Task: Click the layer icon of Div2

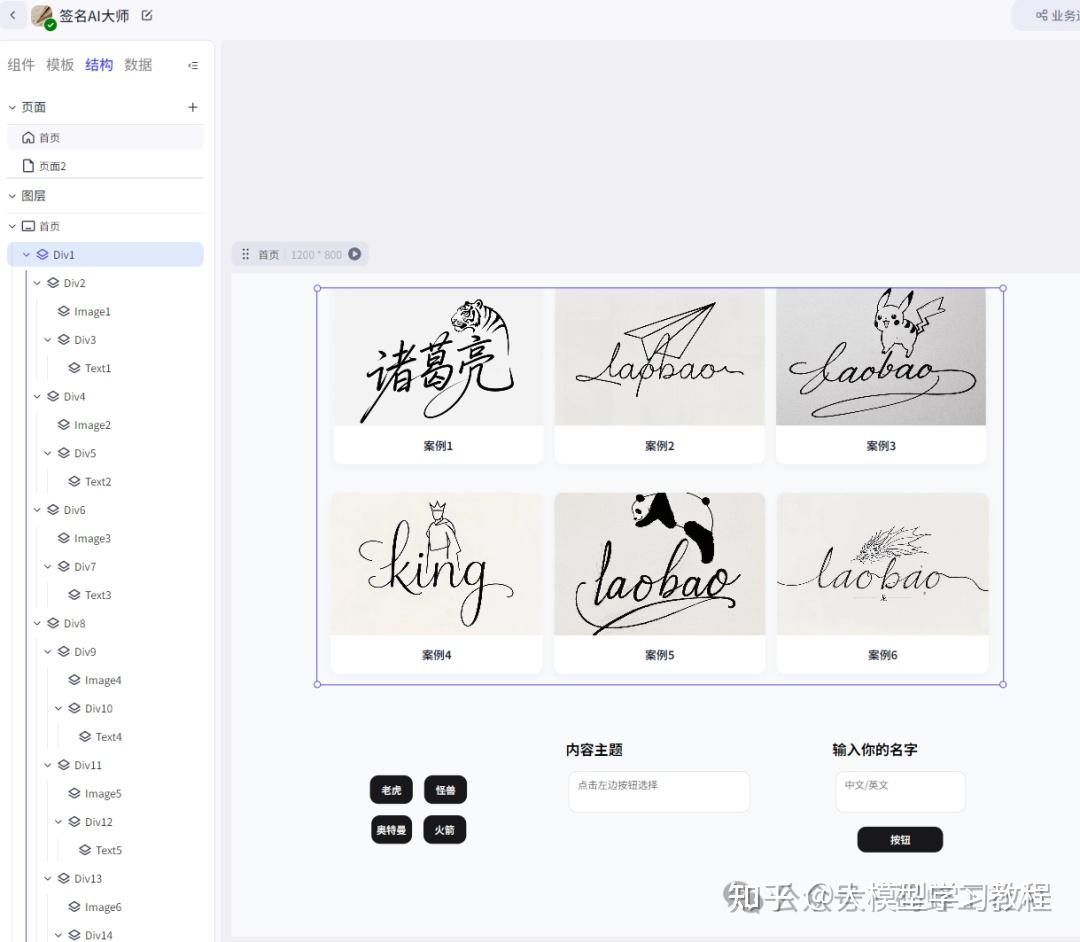Action: pos(53,283)
